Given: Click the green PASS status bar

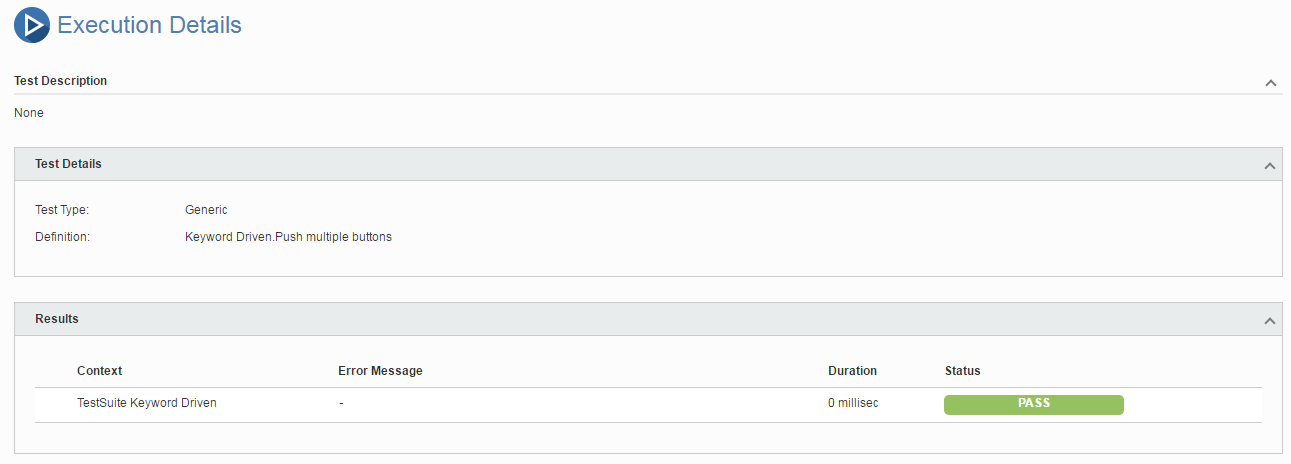Looking at the screenshot, I should click(1034, 404).
